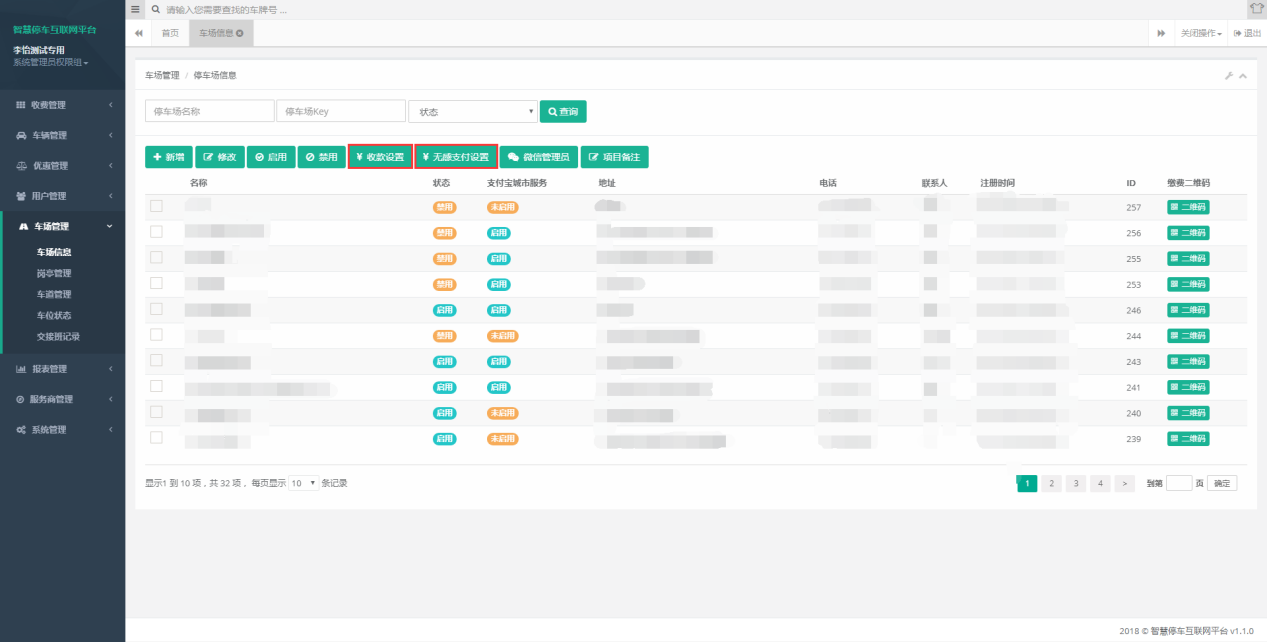1267x642 pixels.
Task: Click the 收款设置 button
Action: [380, 157]
